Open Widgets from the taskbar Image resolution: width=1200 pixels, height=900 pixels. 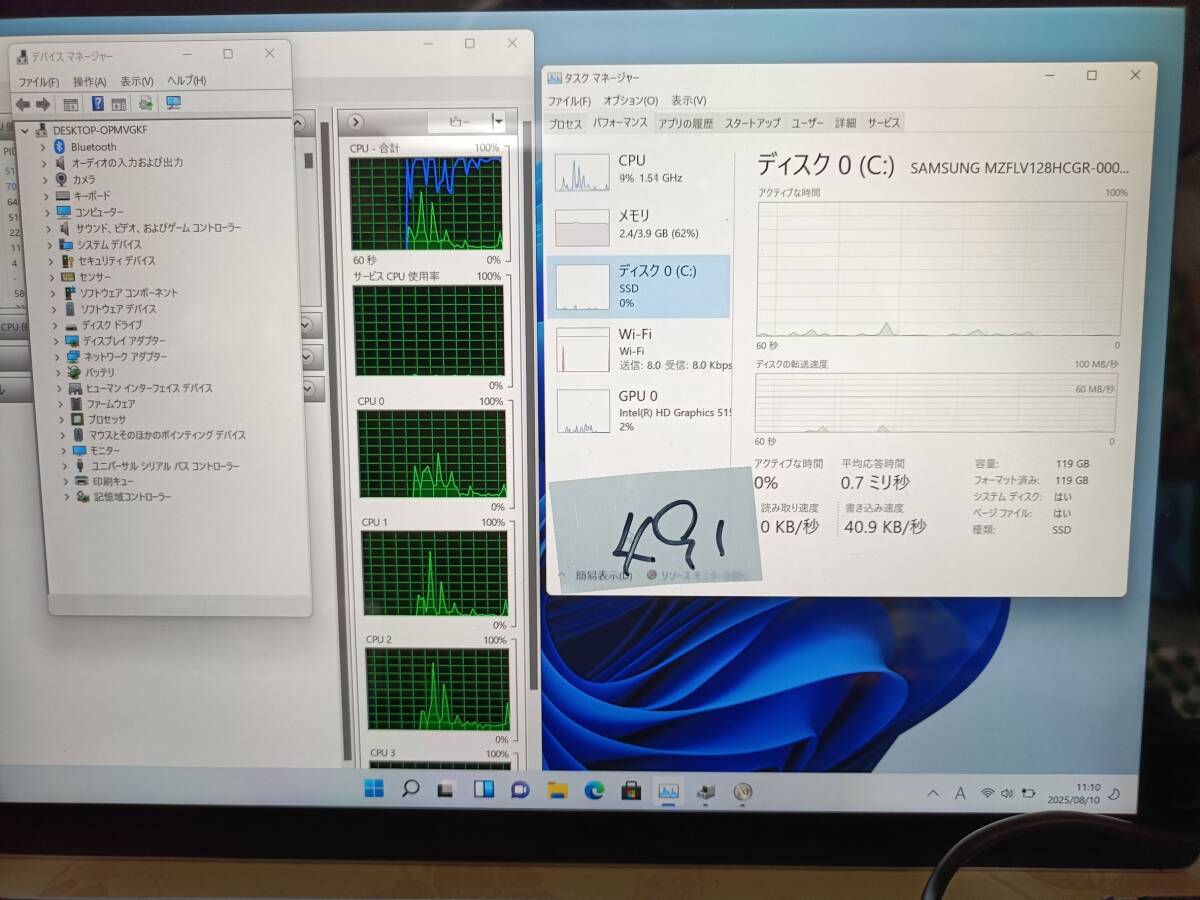483,789
